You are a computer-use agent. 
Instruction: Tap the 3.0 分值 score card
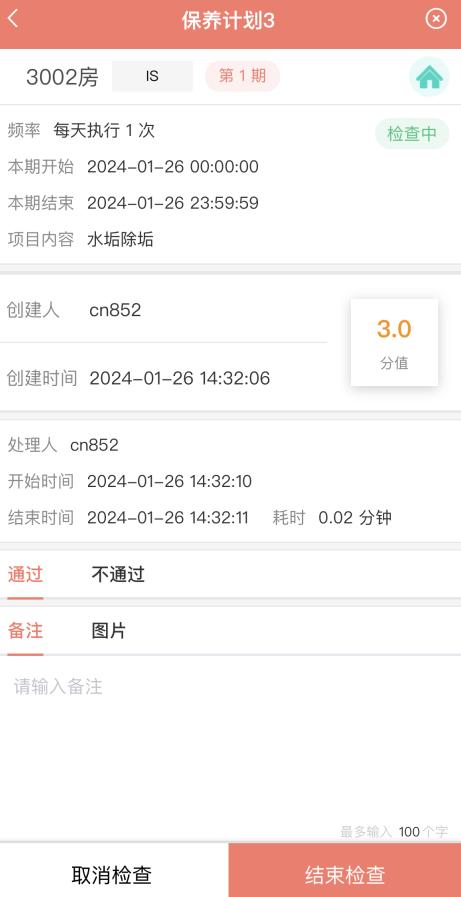pos(394,342)
